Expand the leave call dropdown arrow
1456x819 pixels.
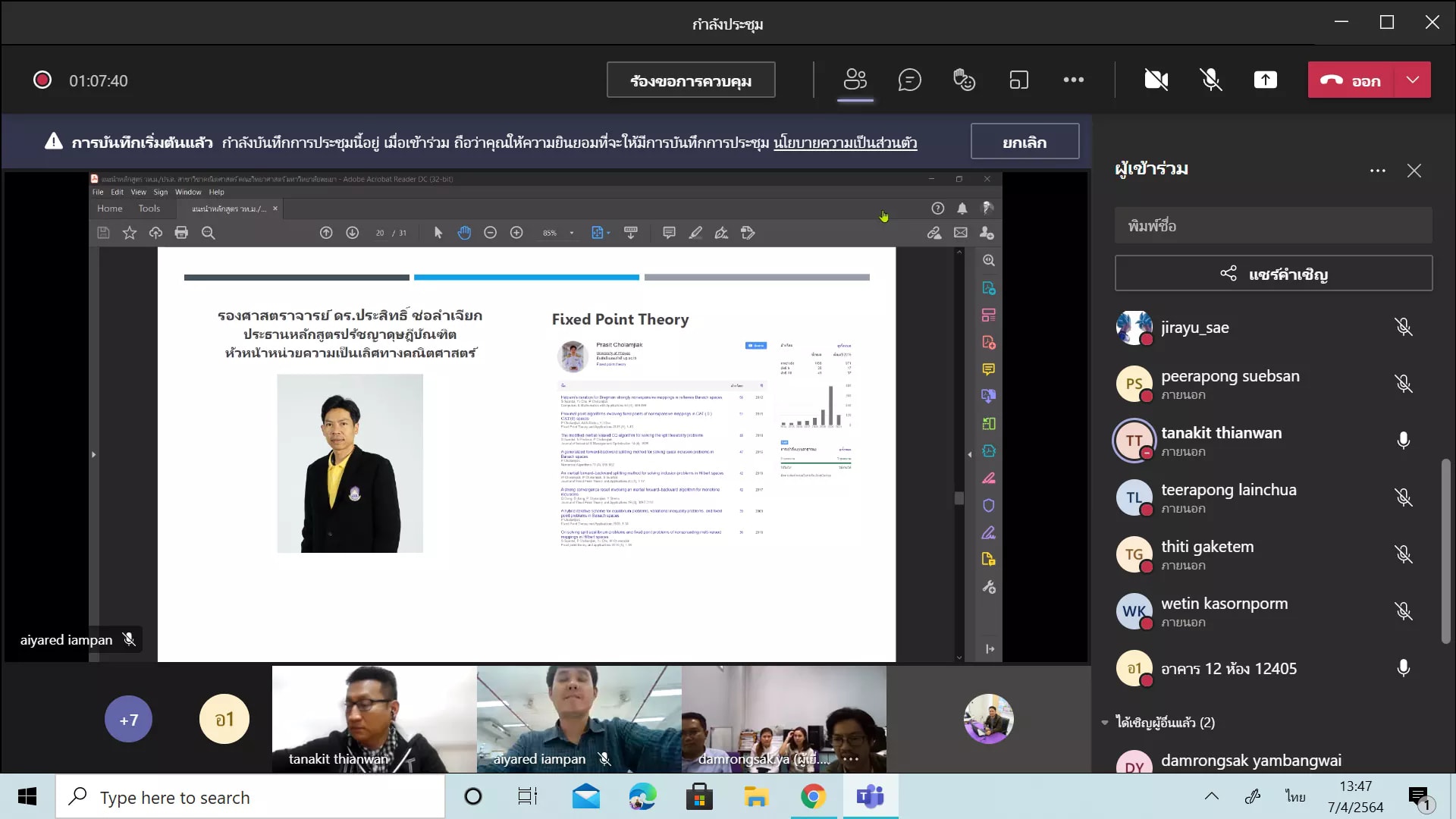pyautogui.click(x=1412, y=80)
